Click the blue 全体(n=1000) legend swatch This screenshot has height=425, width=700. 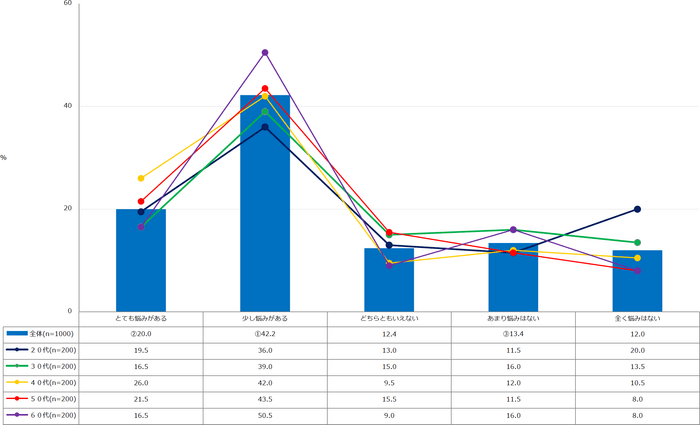(x=17, y=333)
